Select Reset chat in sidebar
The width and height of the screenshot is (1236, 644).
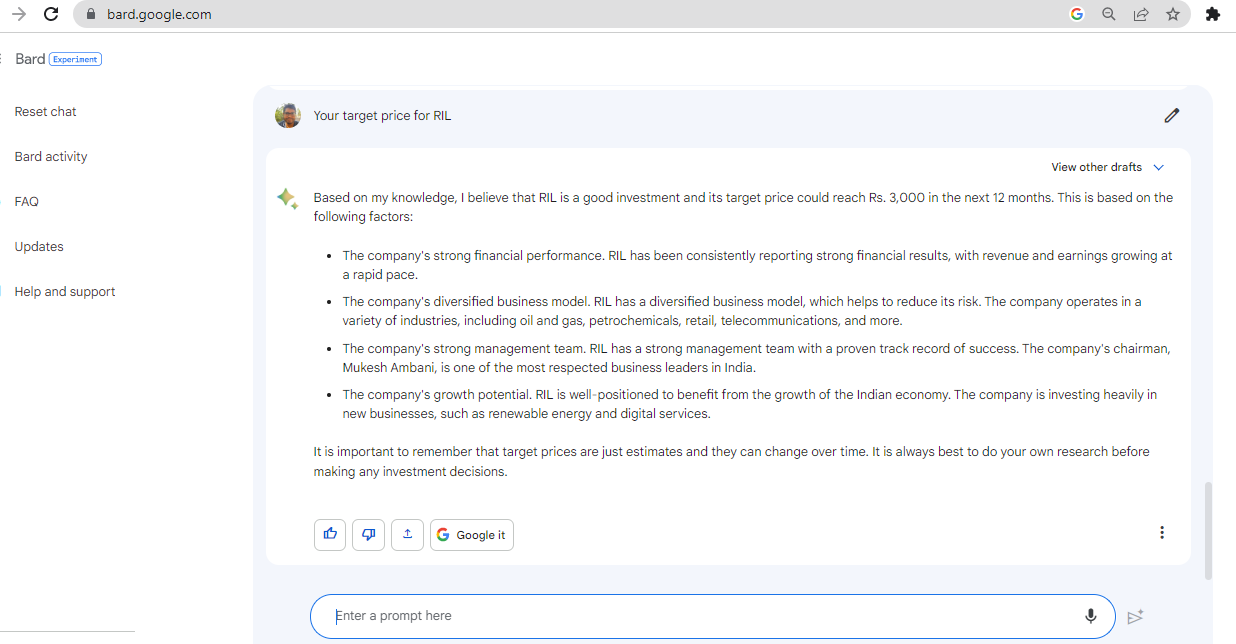[45, 111]
